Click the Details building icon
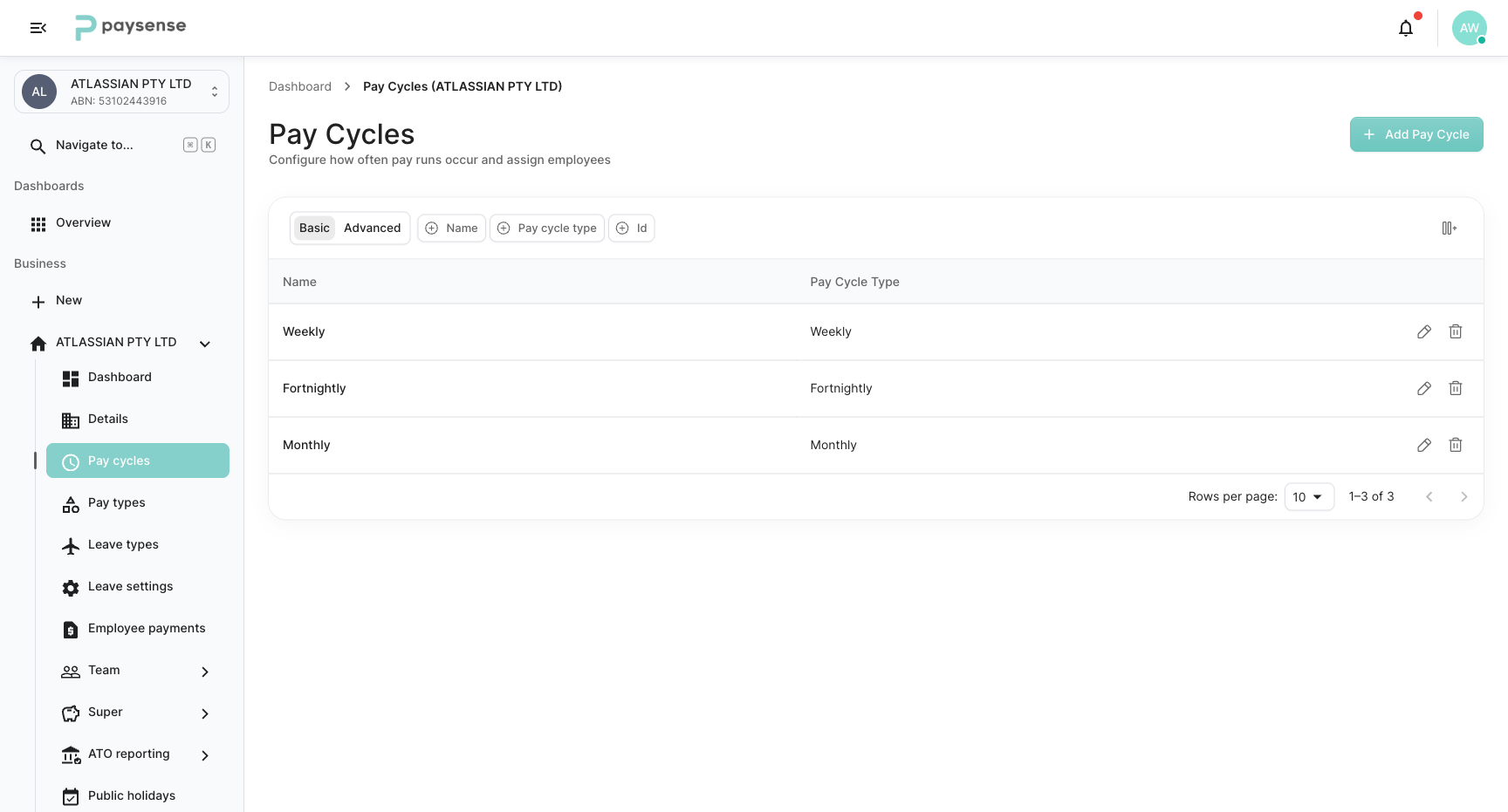The image size is (1508, 812). tap(71, 420)
